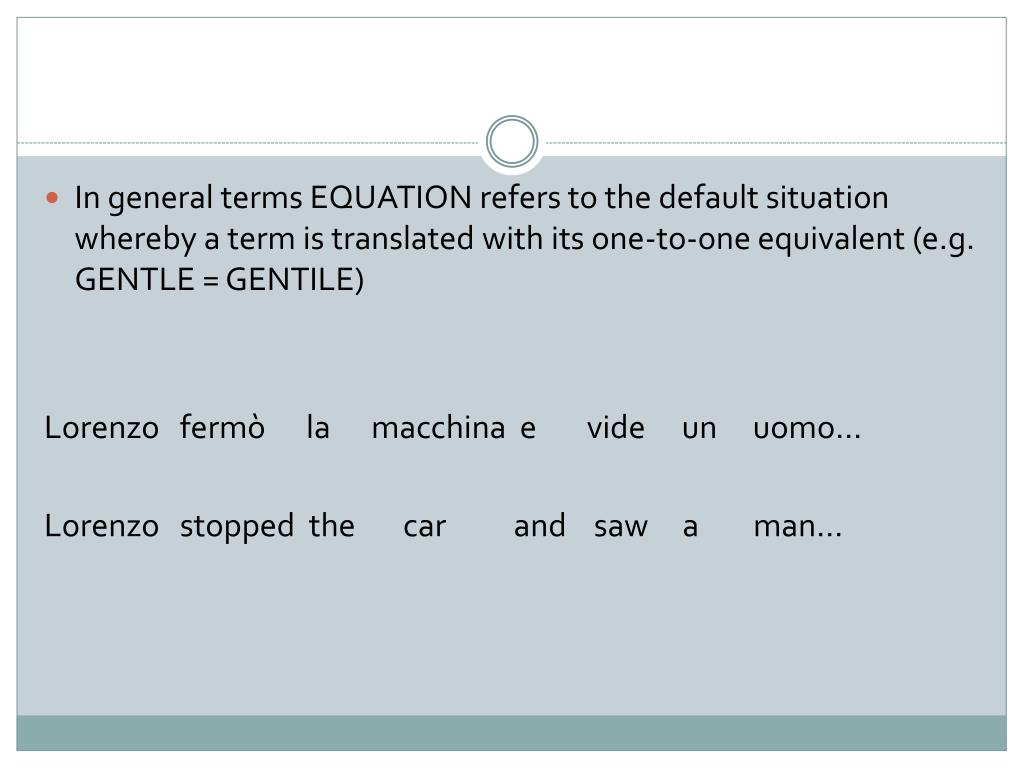Click the phrase 'one-to-one equivalent'
This screenshot has width=1024, height=768.
click(747, 238)
